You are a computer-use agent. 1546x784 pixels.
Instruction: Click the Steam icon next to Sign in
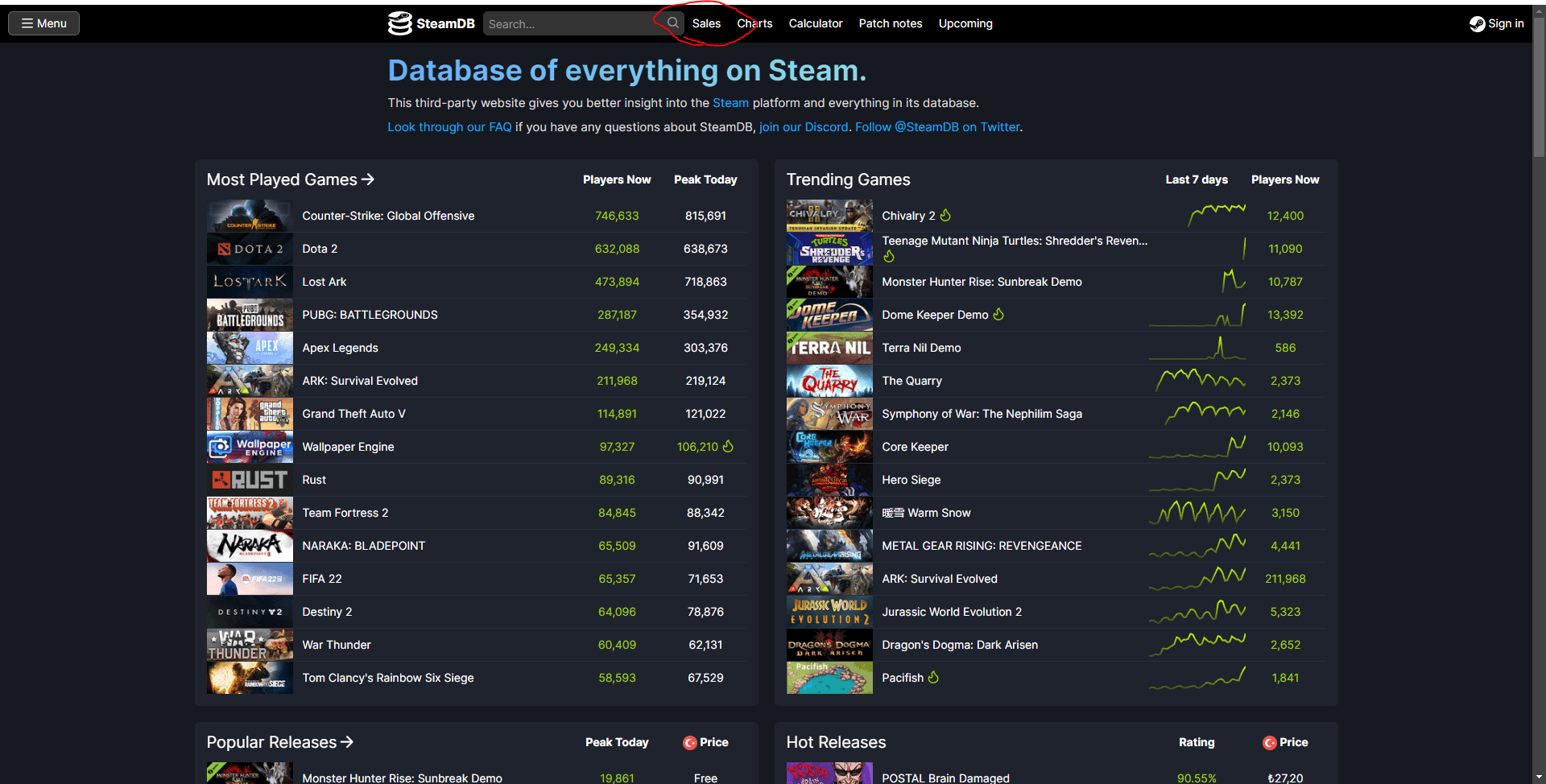coord(1477,24)
